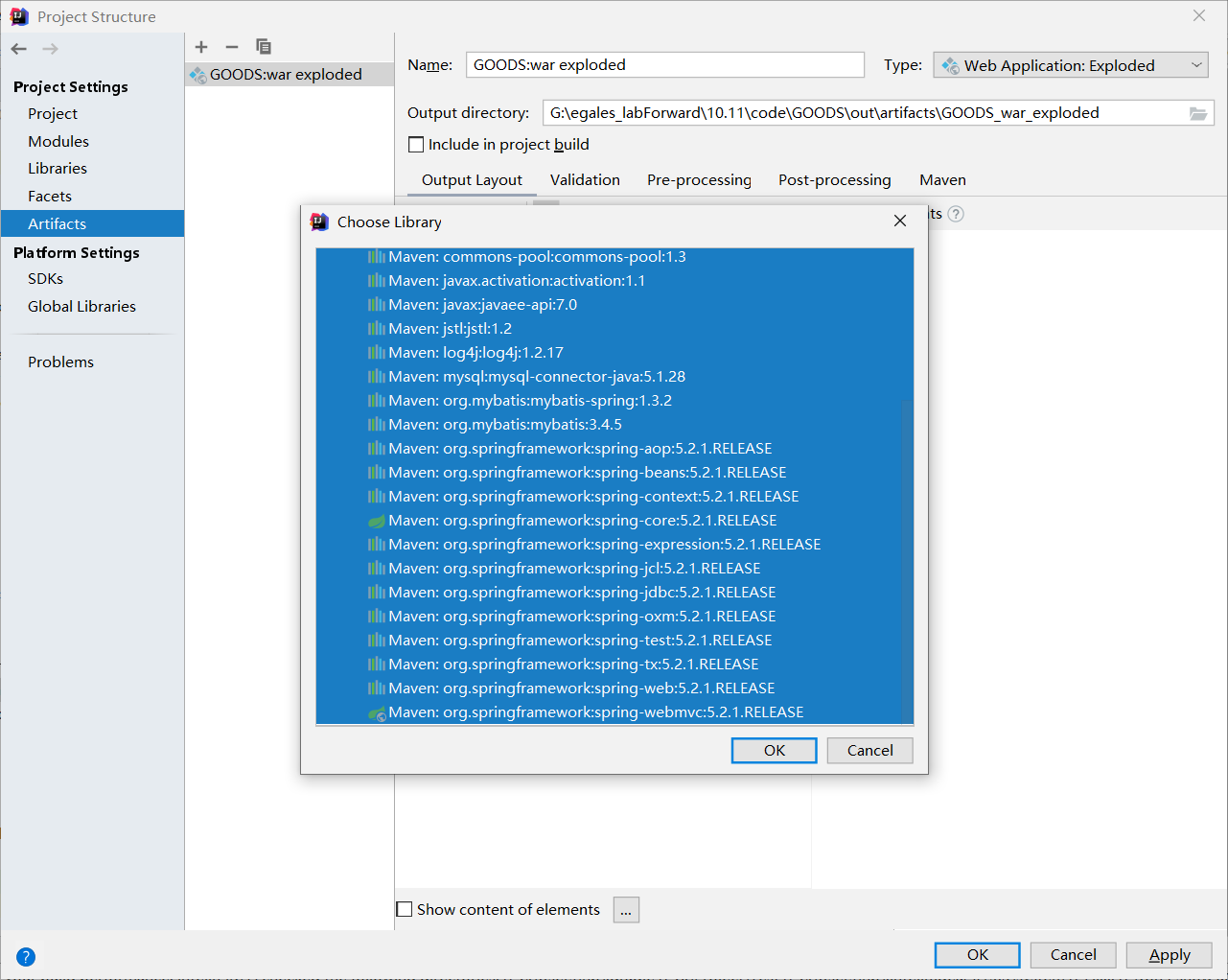The image size is (1228, 980).
Task: Select Maven: spring-jdbc:5.2.1.RELEASE
Action: click(614, 593)
